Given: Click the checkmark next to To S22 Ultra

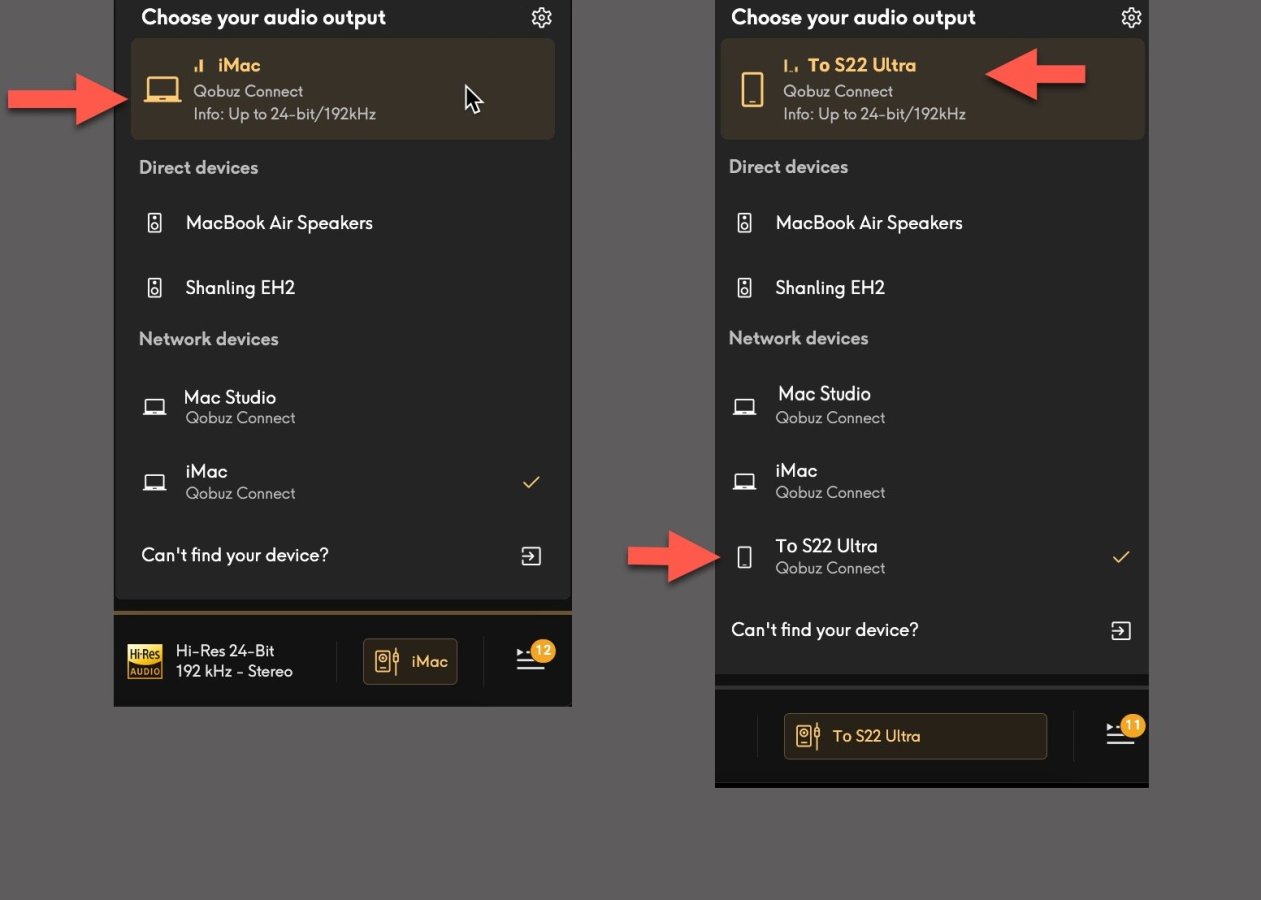Looking at the screenshot, I should tap(1121, 557).
